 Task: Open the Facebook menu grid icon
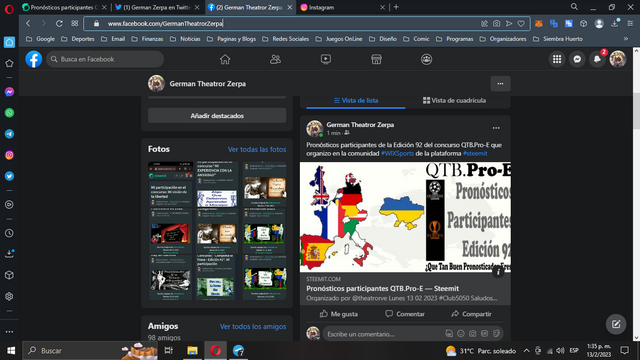click(x=557, y=60)
